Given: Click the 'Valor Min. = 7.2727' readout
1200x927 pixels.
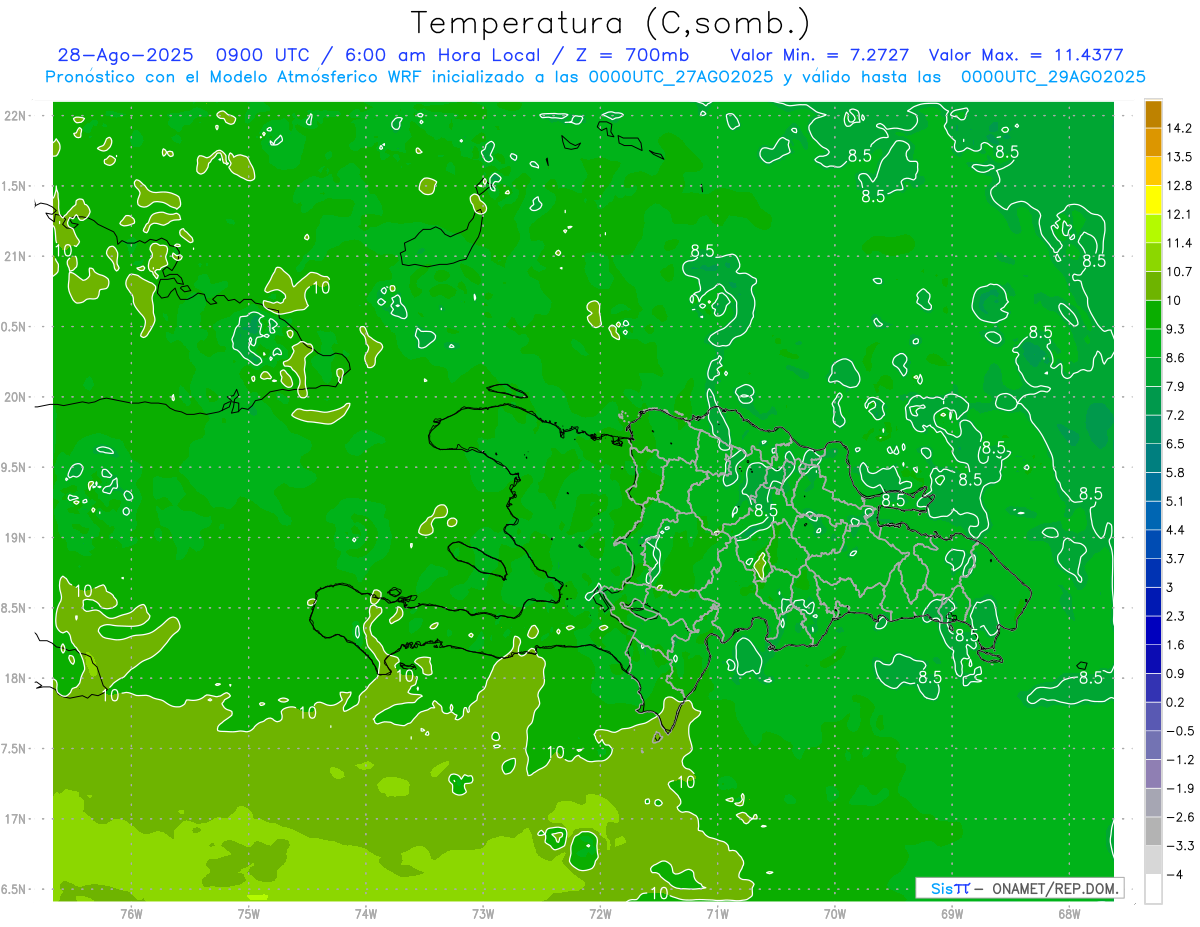Looking at the screenshot, I should click(820, 55).
